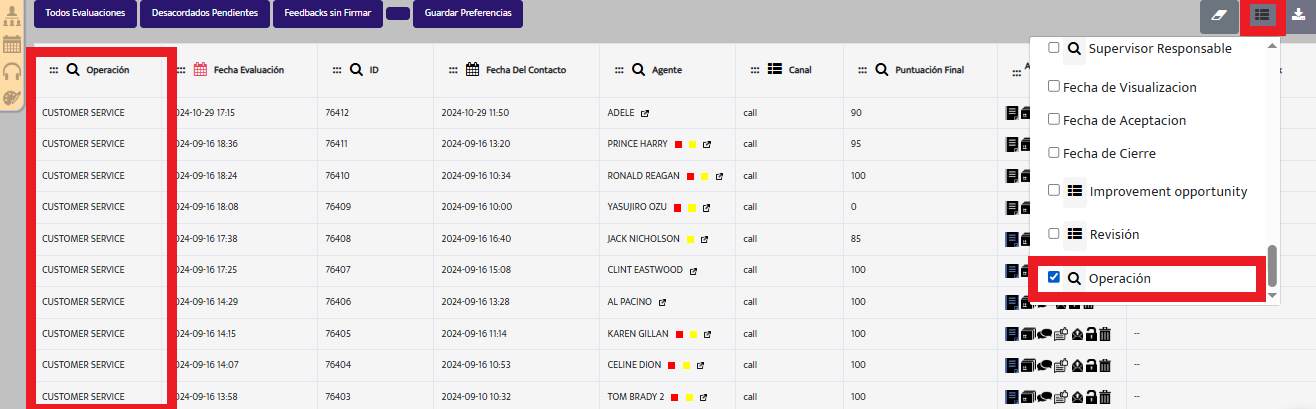Image resolution: width=1316 pixels, height=409 pixels.
Task: Open CLINT EASTWOOD external link icon
Action: pyautogui.click(x=694, y=270)
